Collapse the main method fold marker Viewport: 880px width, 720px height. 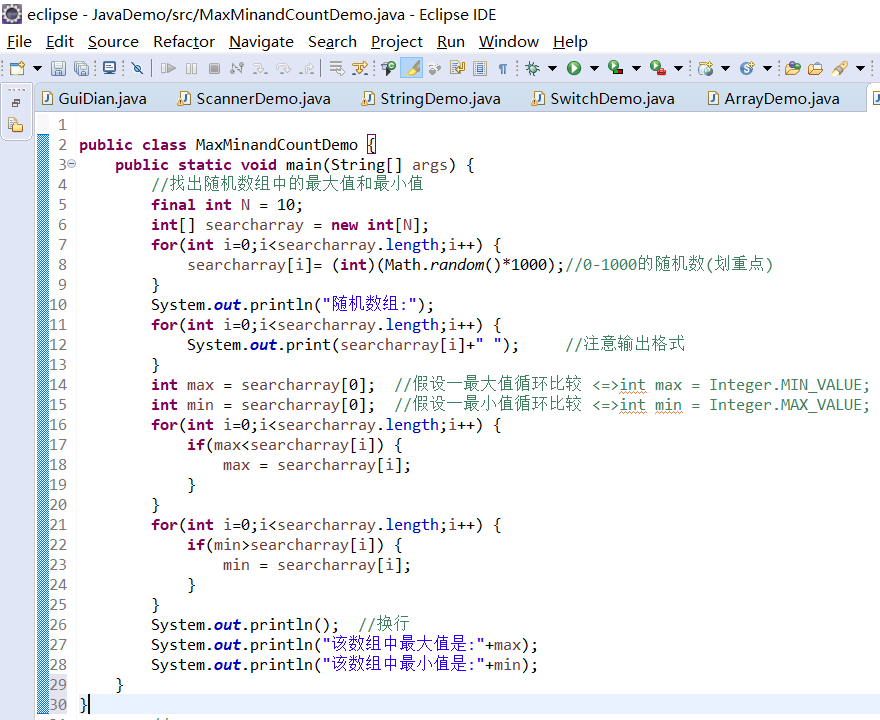pos(72,164)
